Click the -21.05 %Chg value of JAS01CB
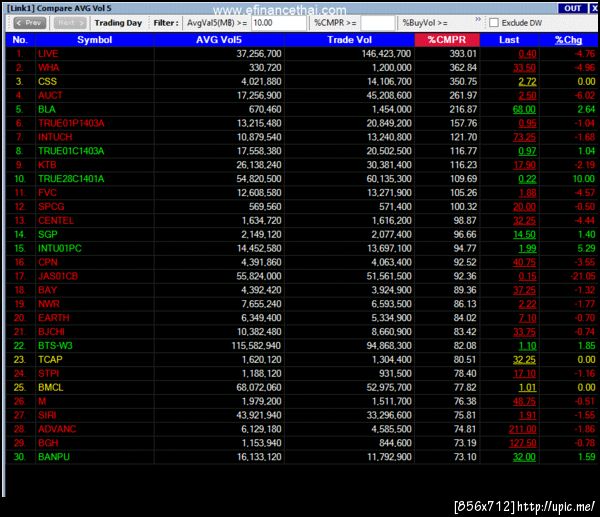Image resolution: width=600 pixels, height=517 pixels. tap(583, 276)
